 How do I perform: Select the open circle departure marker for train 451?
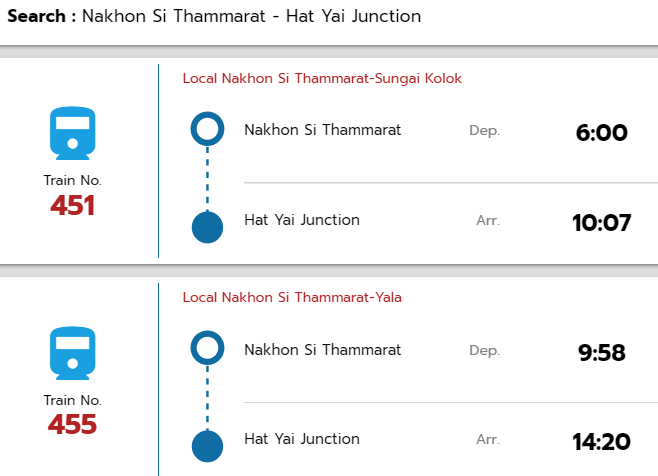[207, 128]
